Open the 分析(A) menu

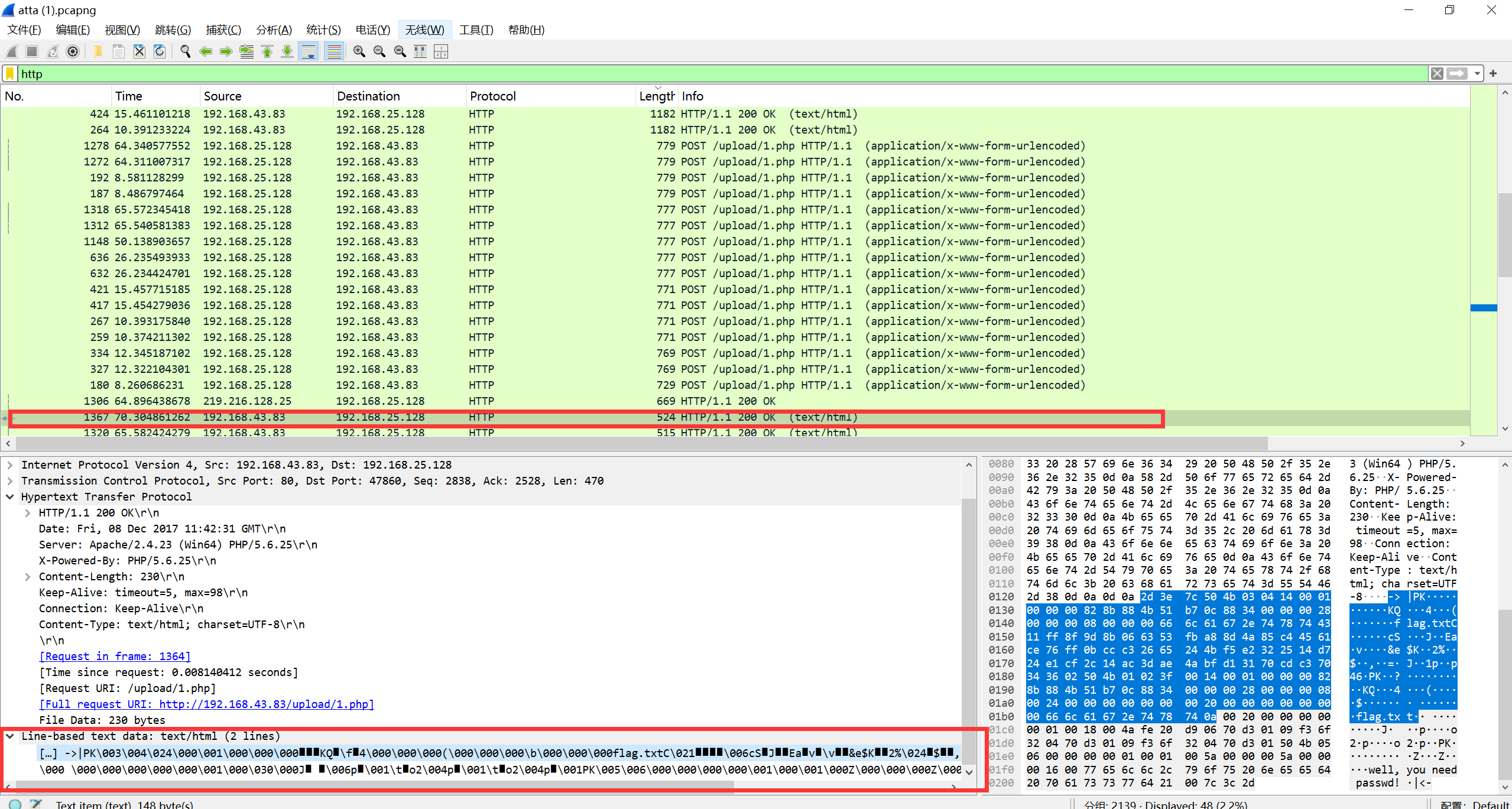[274, 30]
